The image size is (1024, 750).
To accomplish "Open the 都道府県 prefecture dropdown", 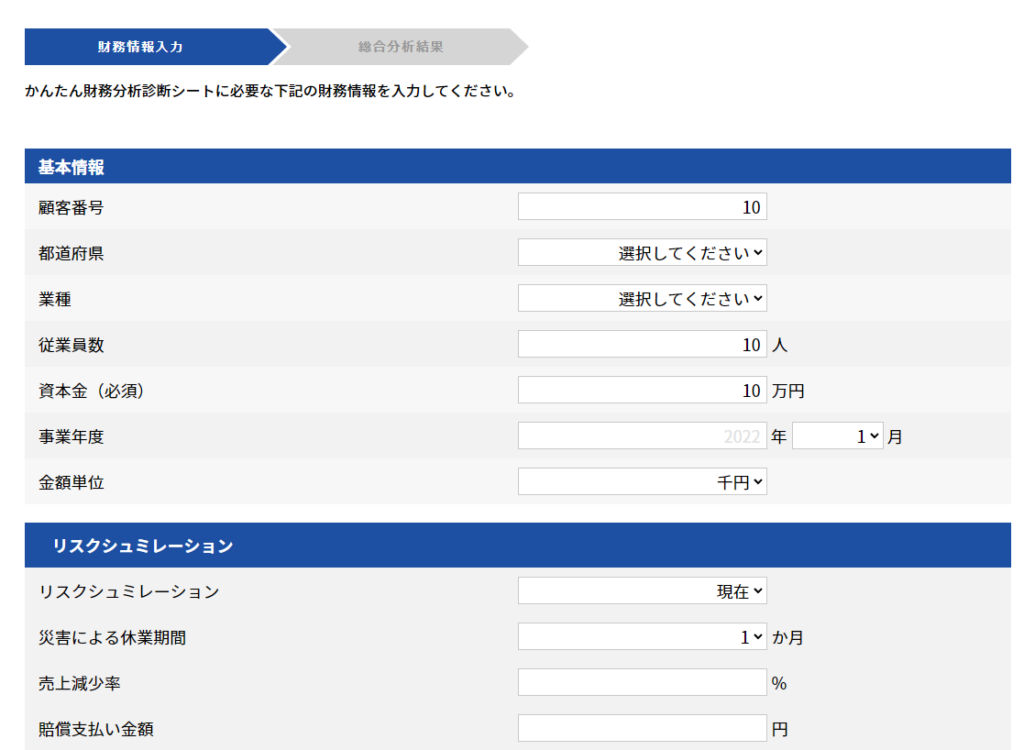I will click(642, 253).
